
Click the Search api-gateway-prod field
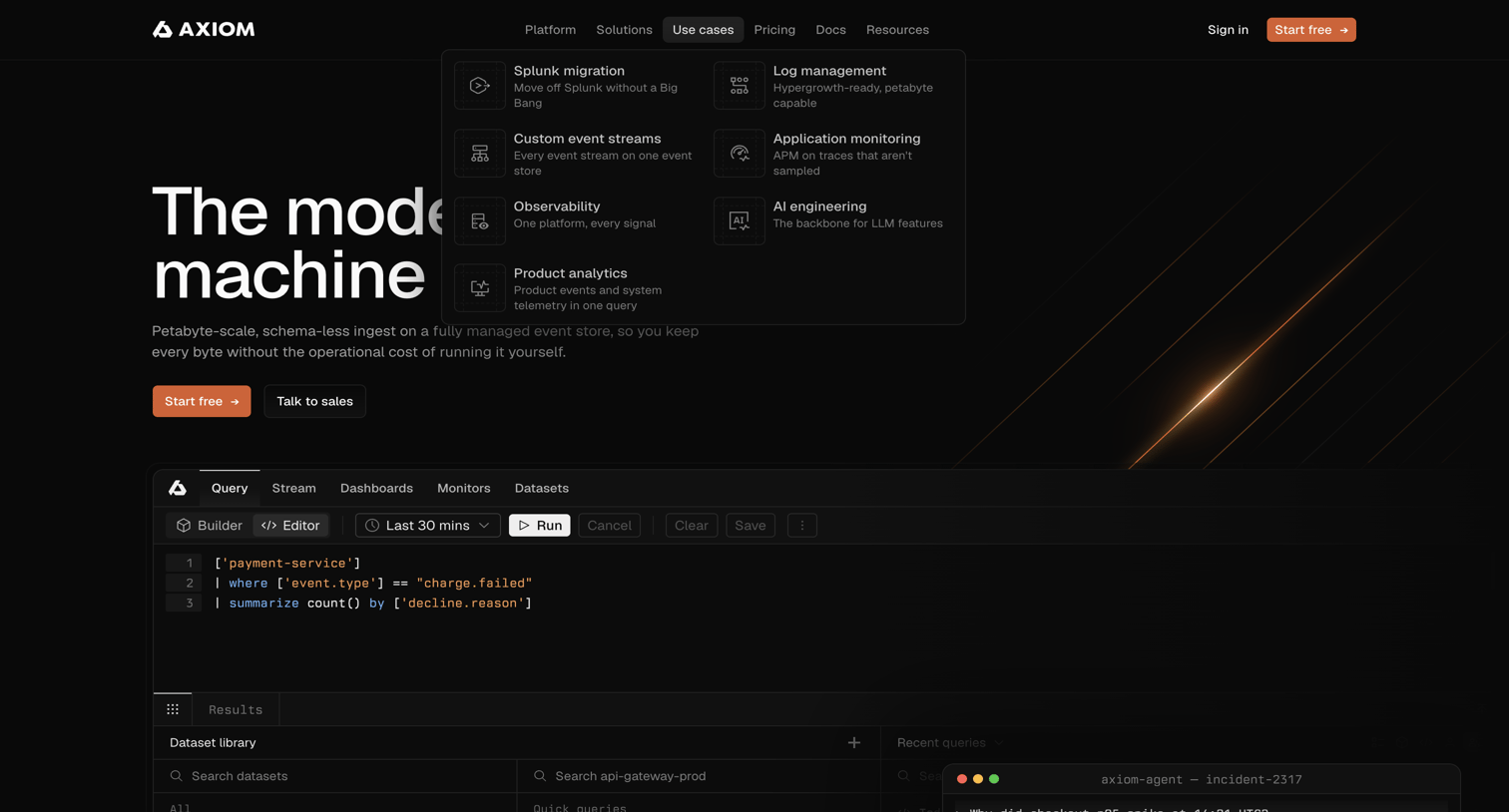click(x=699, y=776)
